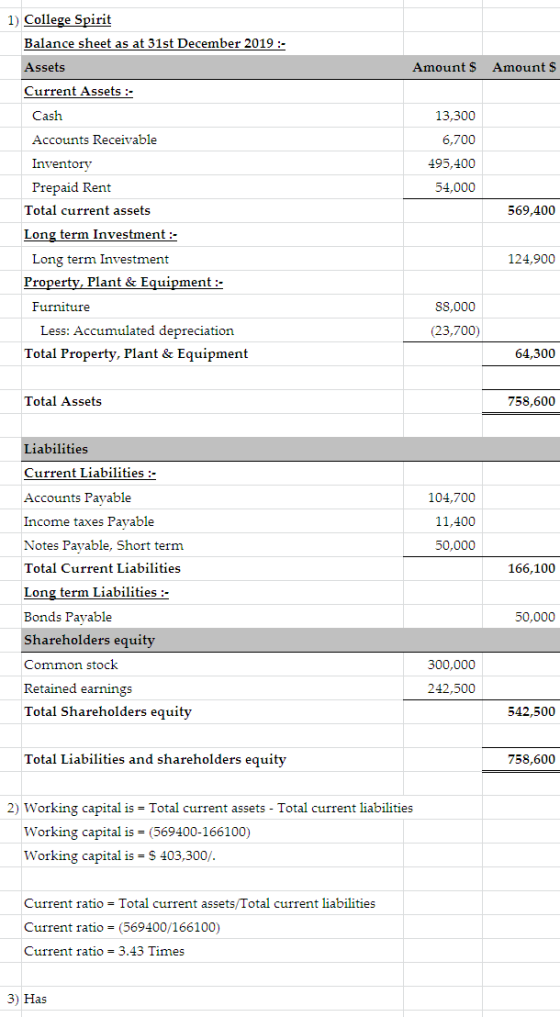Image resolution: width=560 pixels, height=1017 pixels.
Task: Select the 'Liabilities' section header
Action: 56,449
